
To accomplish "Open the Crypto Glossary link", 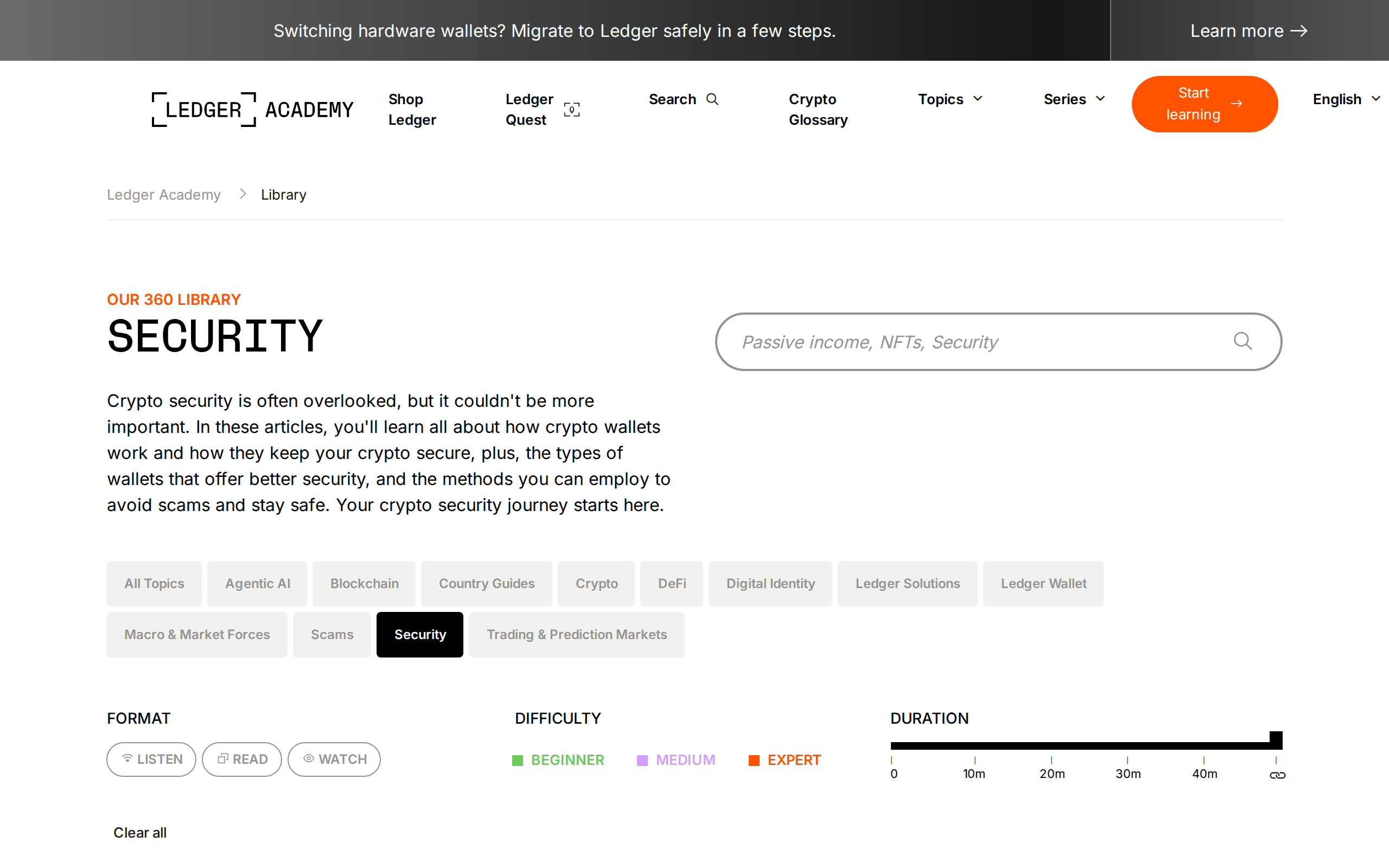I will [x=818, y=109].
